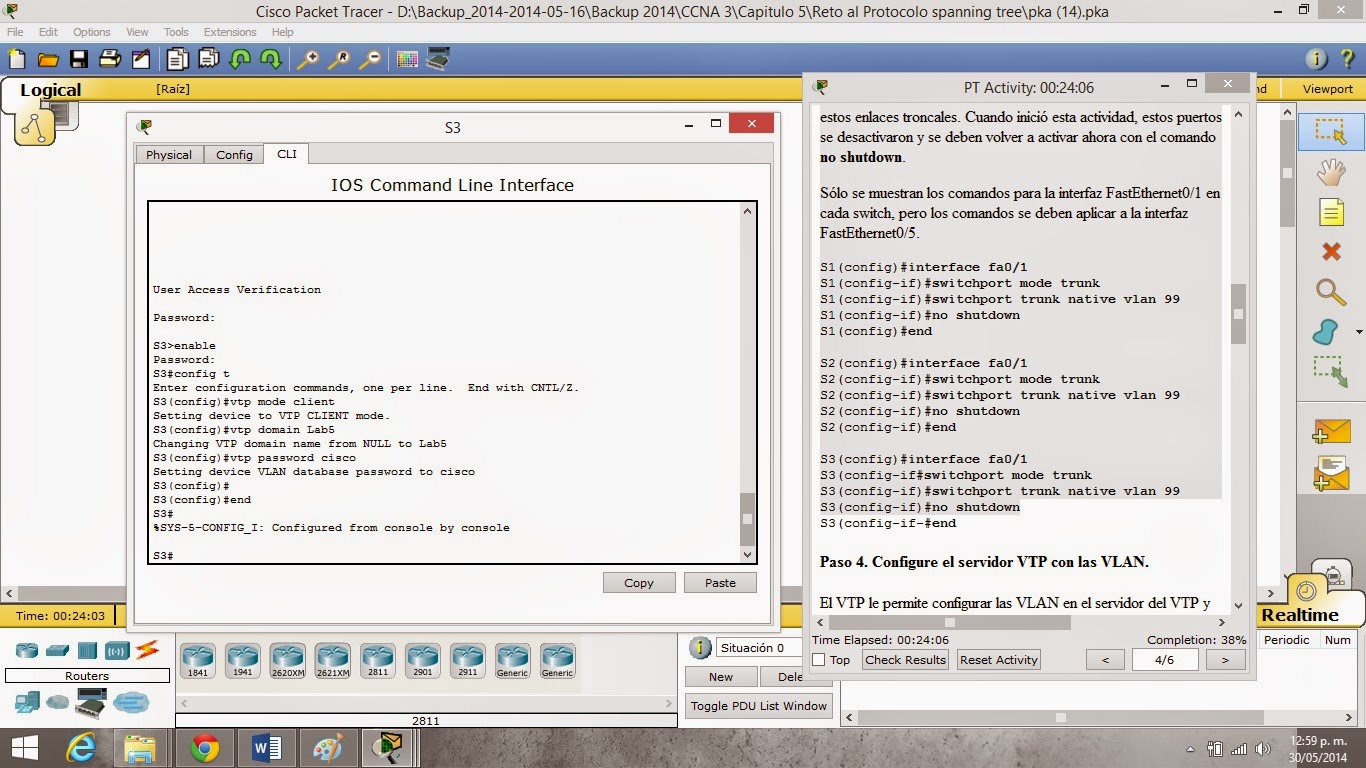Select the CLI tab in S3
The height and width of the screenshot is (768, 1366).
pyautogui.click(x=287, y=154)
